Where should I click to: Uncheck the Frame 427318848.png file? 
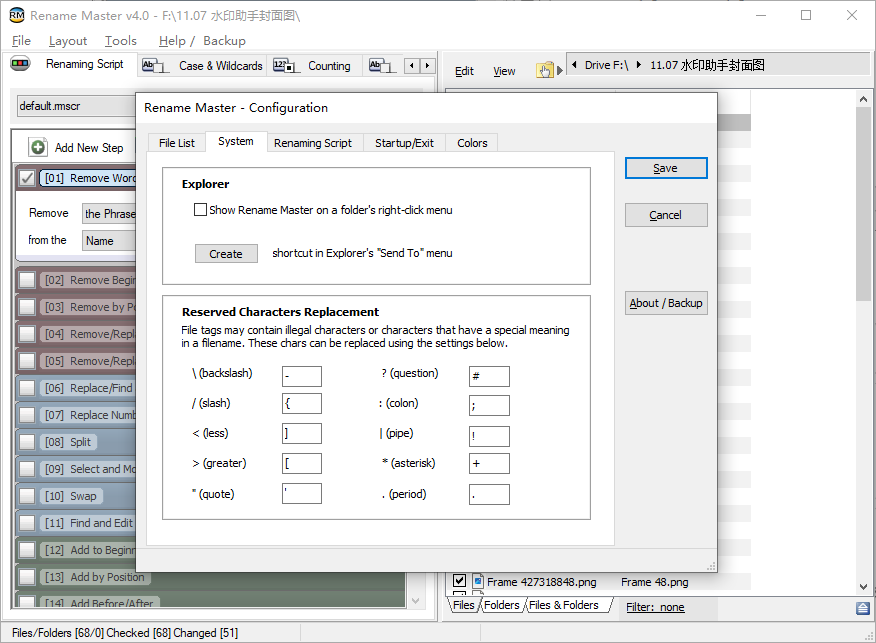tap(460, 581)
